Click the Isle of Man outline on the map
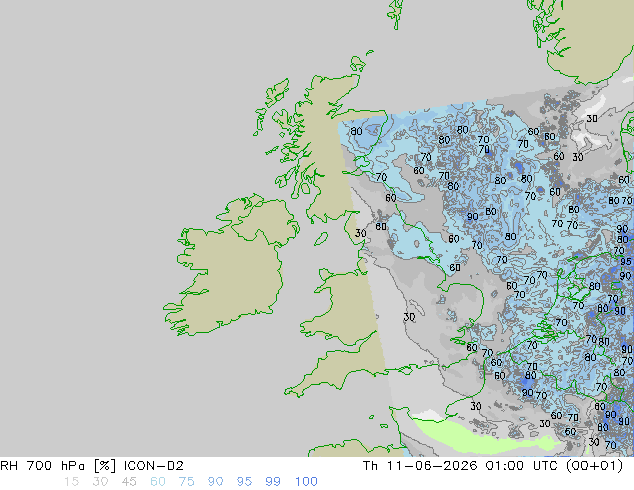The width and height of the screenshot is (634, 490). 321,239
